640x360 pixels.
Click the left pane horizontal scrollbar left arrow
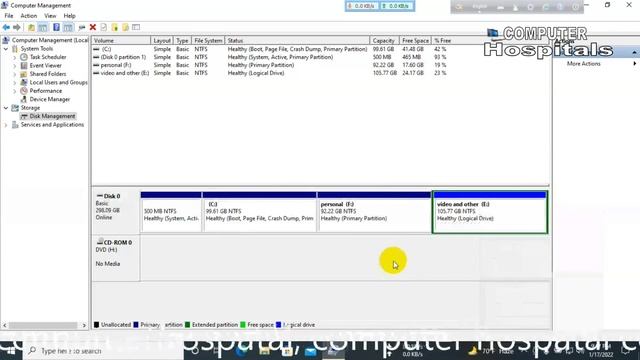pos(5,325)
